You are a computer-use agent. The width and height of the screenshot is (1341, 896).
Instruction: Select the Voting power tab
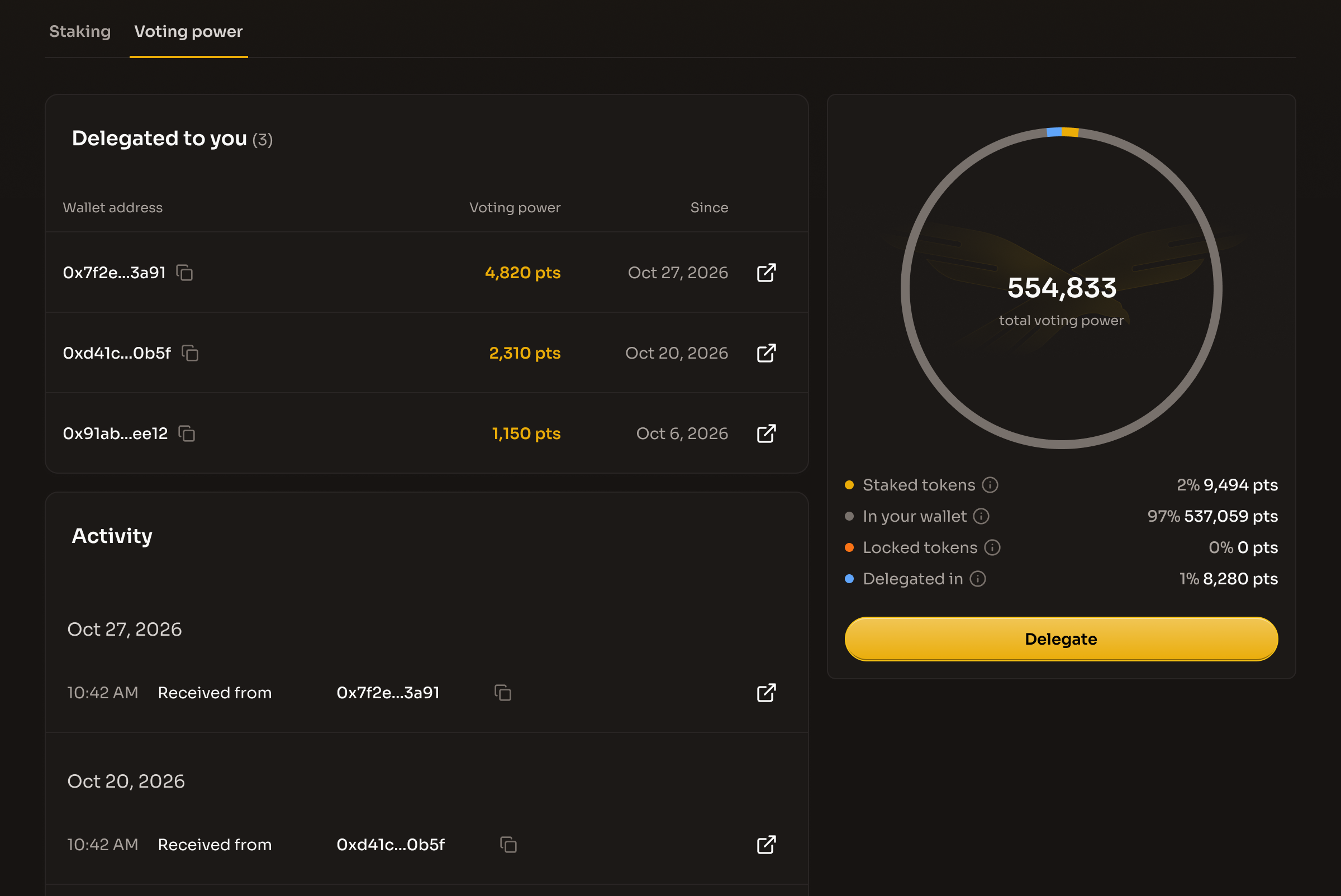189,31
